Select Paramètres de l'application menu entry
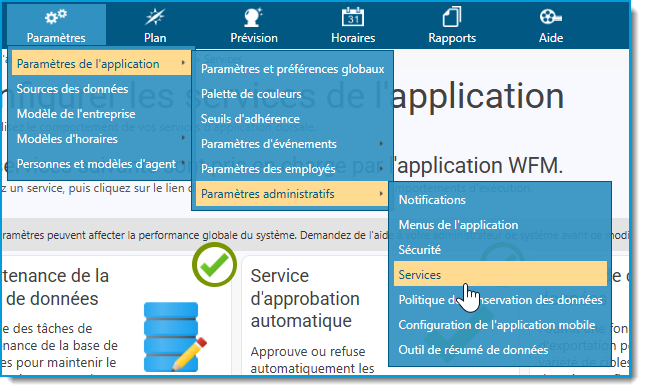Image resolution: width=645 pixels, height=391 pixels. coord(101,63)
